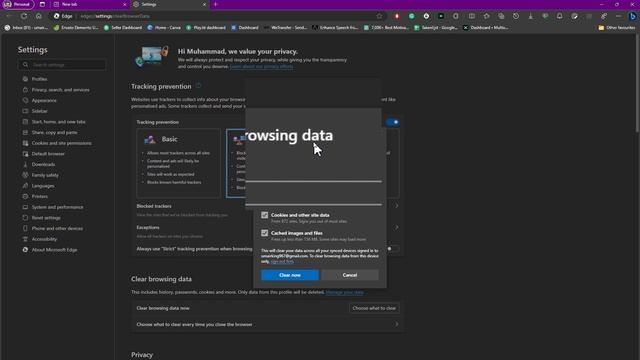Image resolution: width=640 pixels, height=360 pixels.
Task: Open Cookies and site permissions section
Action: [x=61, y=143]
